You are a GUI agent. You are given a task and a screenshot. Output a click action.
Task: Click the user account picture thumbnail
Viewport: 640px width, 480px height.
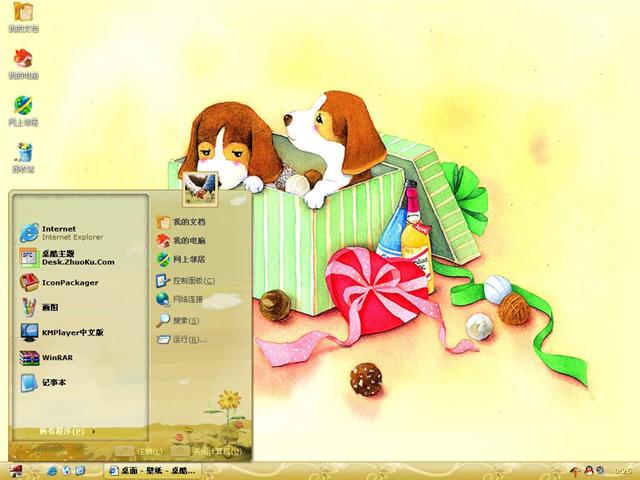(x=200, y=189)
